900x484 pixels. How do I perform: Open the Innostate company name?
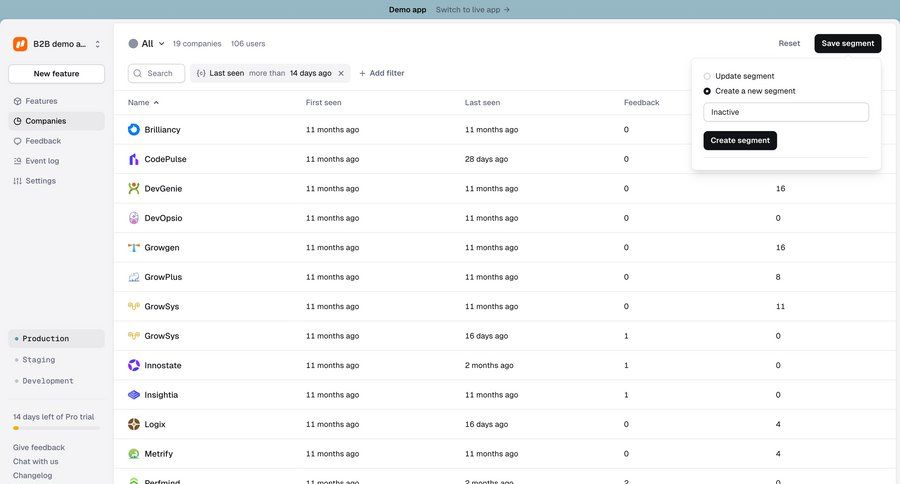163,365
